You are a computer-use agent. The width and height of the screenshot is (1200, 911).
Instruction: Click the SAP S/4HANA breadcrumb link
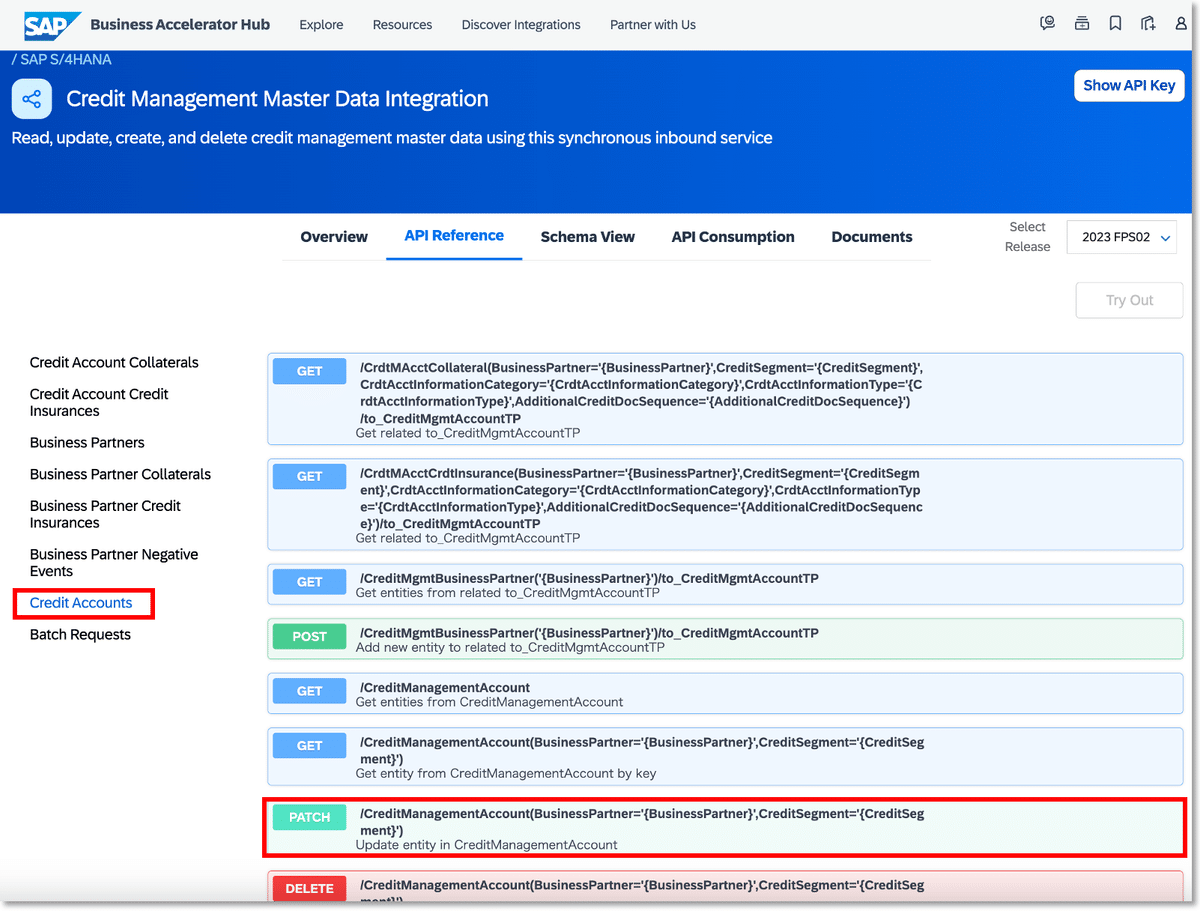[66, 59]
